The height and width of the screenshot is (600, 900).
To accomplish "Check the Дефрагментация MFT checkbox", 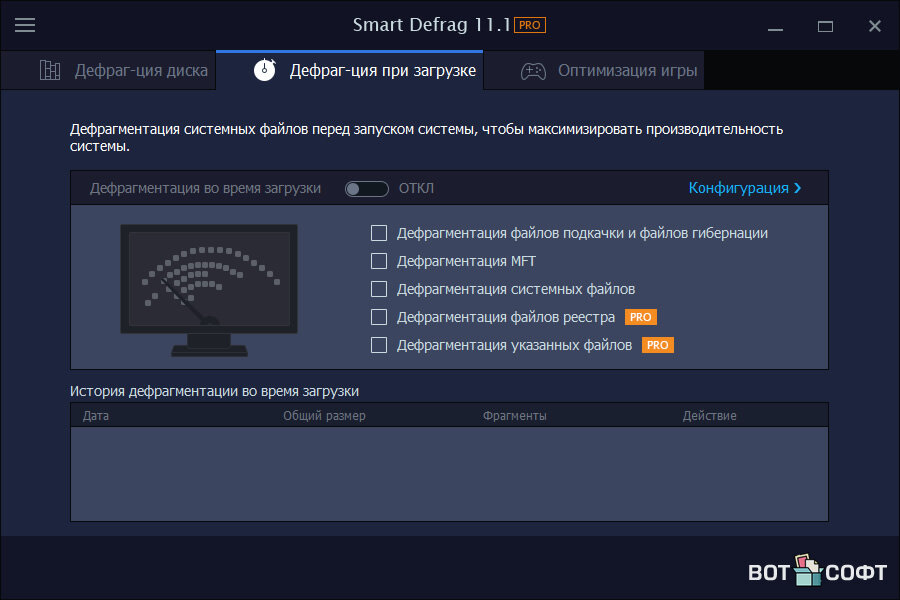I will (379, 261).
